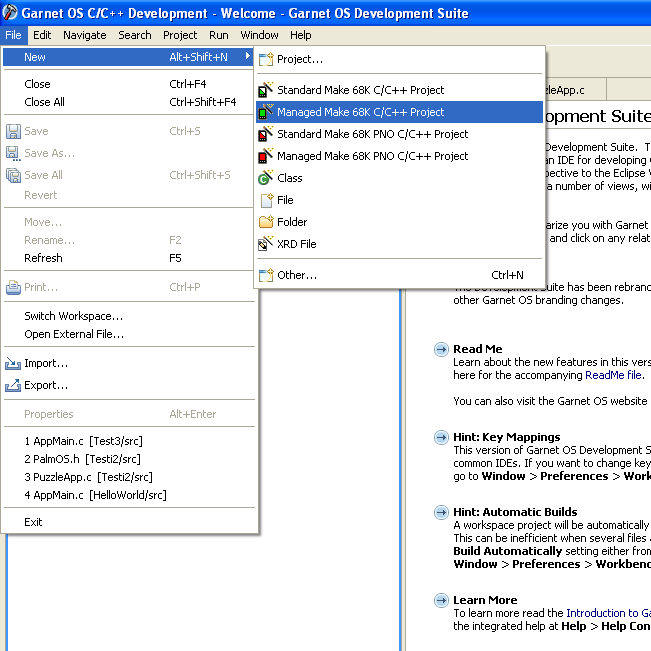Click the New Project wizard icon
This screenshot has height=651, width=651.
click(266, 59)
